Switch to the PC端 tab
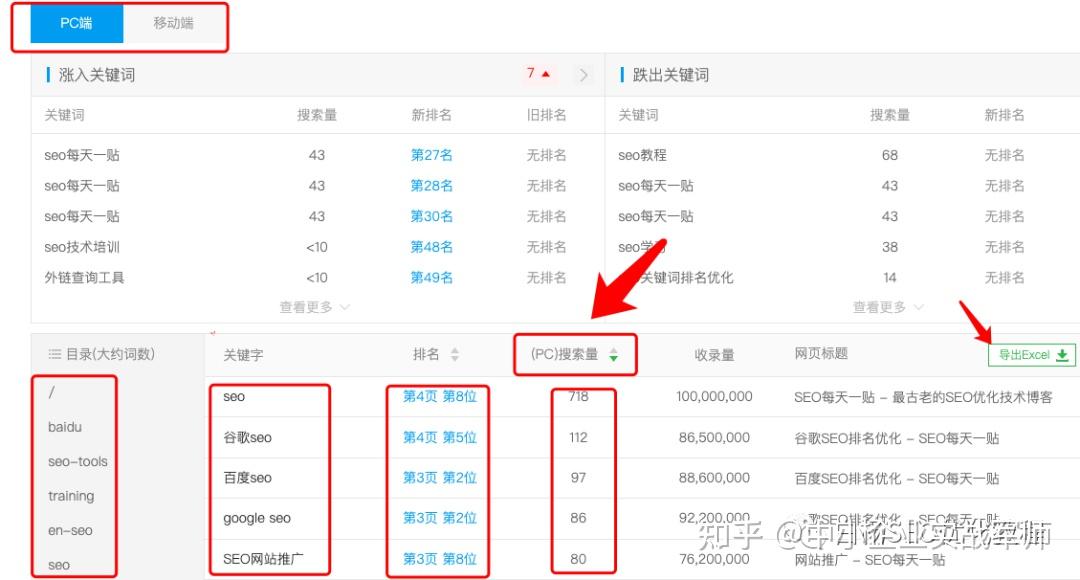The height and width of the screenshot is (580, 1080). (x=76, y=24)
